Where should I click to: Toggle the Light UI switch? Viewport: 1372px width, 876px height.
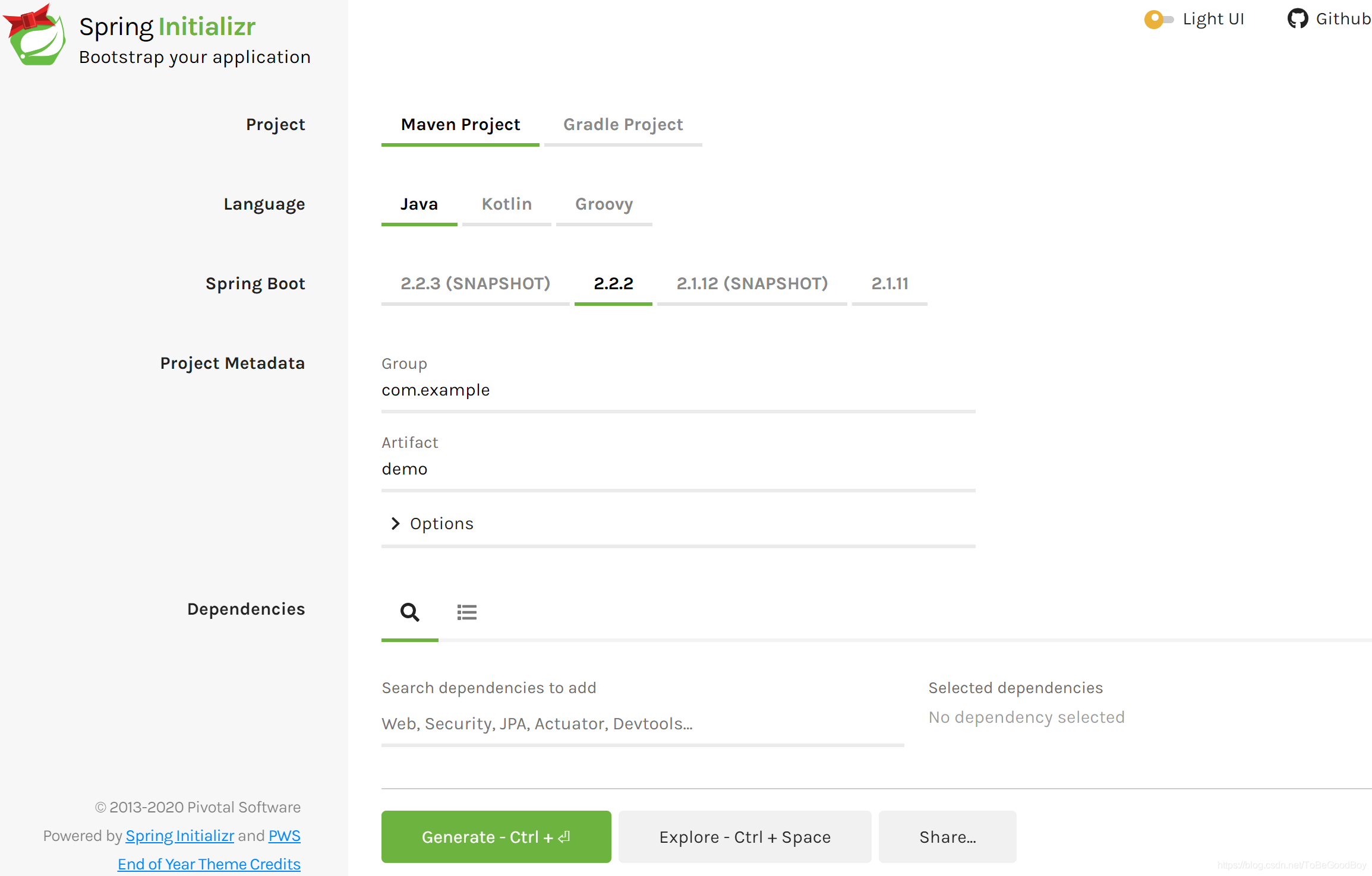[x=1158, y=20]
